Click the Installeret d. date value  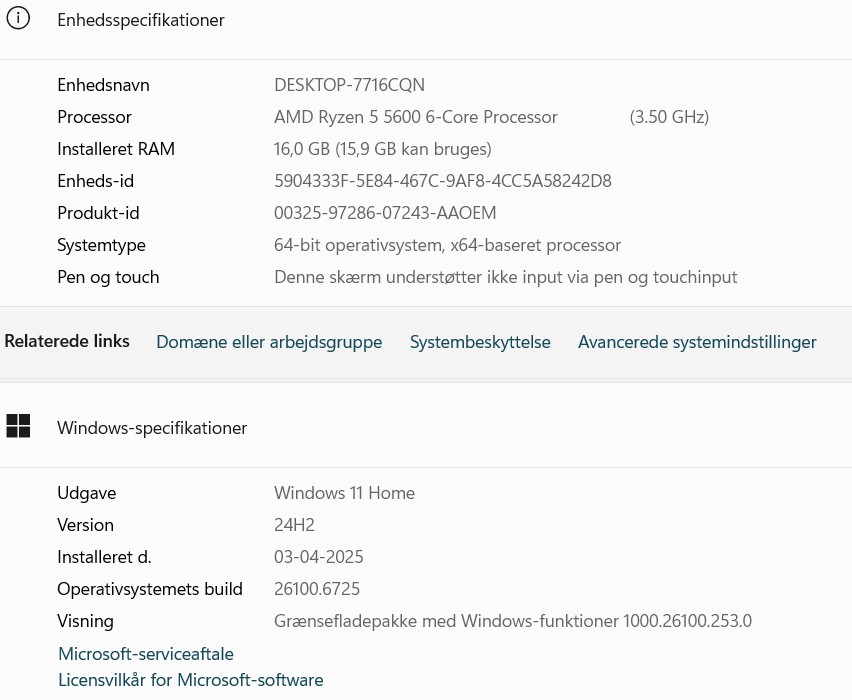click(x=318, y=556)
